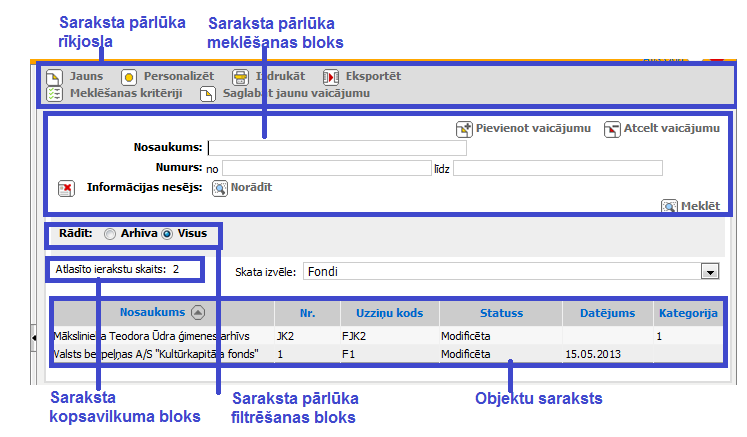Click the Atcelt vaicājumu icon
747x437 pixels.
[x=612, y=129]
